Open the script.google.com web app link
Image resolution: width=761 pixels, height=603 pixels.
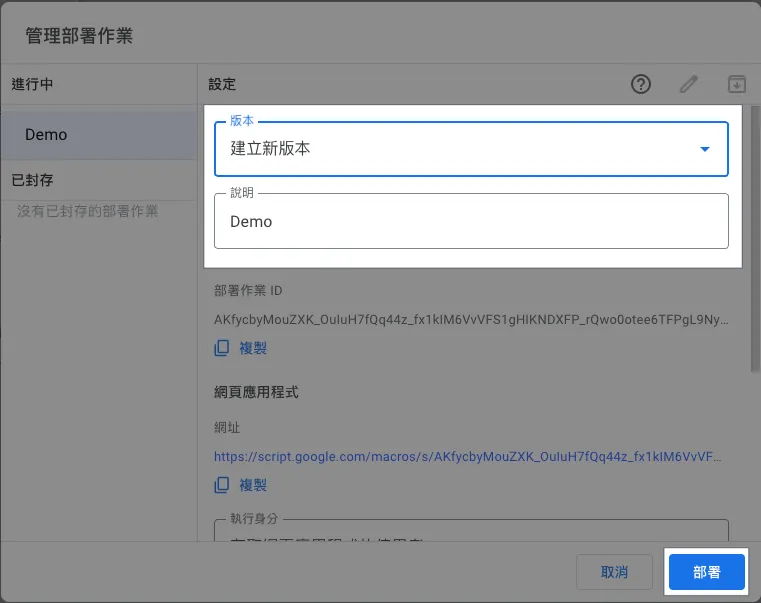tap(467, 456)
